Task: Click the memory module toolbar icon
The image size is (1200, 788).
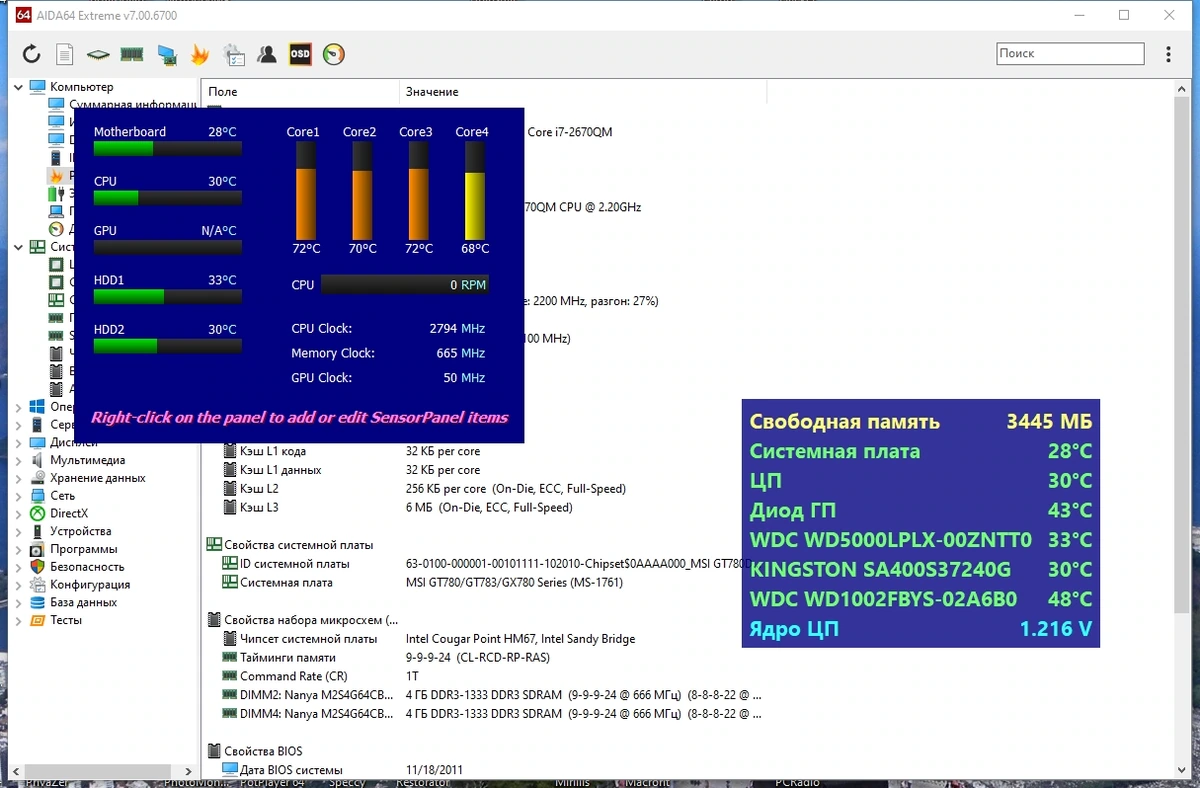Action: tap(132, 54)
